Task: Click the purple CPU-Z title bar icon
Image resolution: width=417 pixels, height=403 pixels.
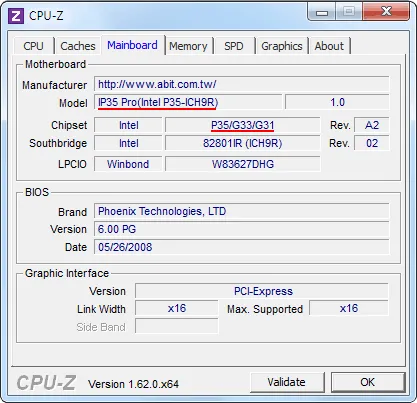Action: click(16, 16)
